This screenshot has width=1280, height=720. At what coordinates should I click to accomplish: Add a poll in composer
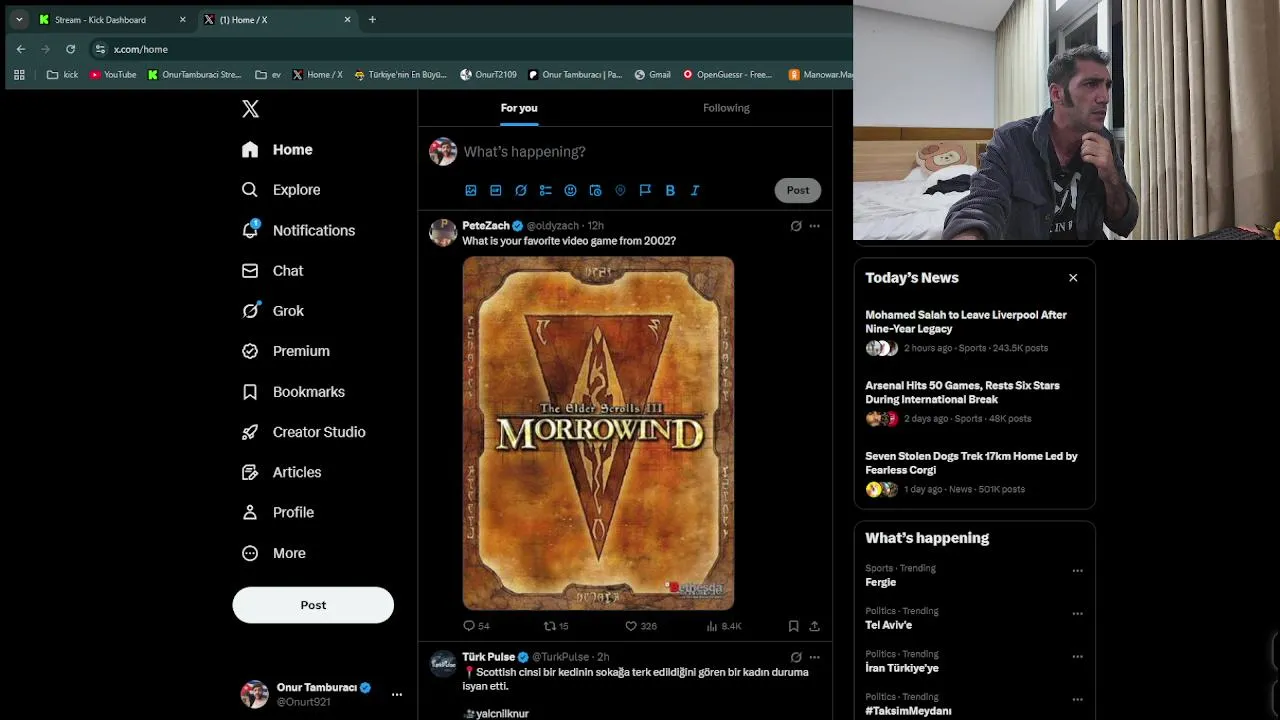coord(546,190)
